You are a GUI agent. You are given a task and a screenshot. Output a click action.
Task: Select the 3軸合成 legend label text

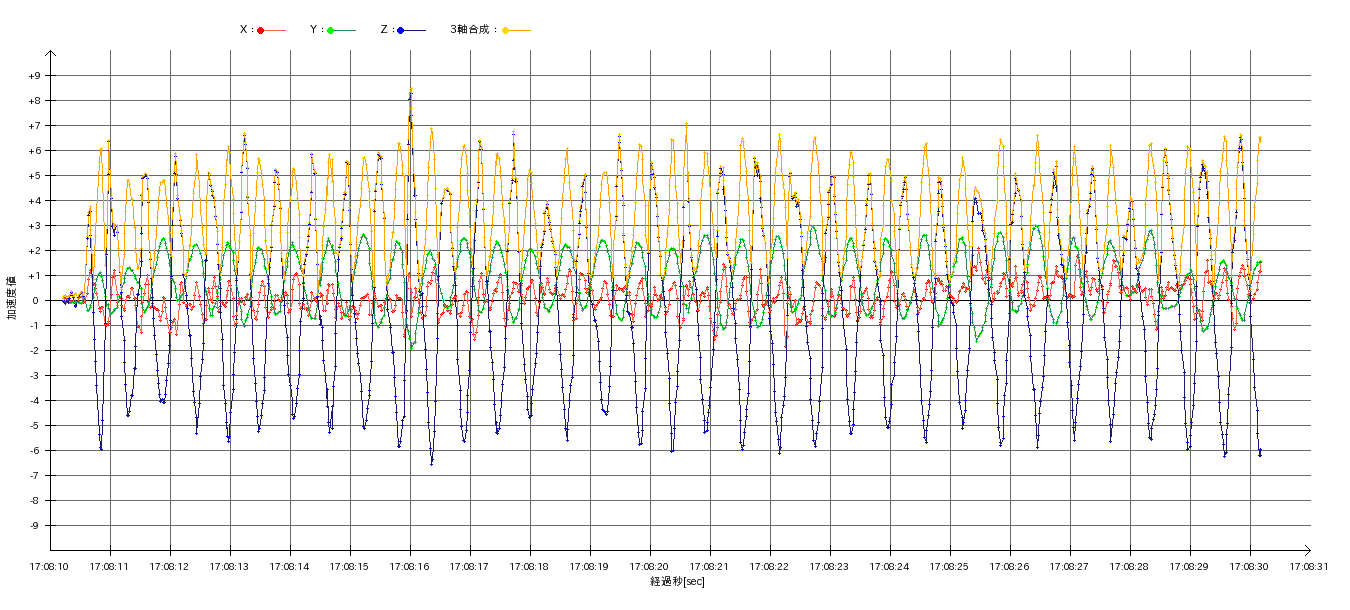coord(473,30)
